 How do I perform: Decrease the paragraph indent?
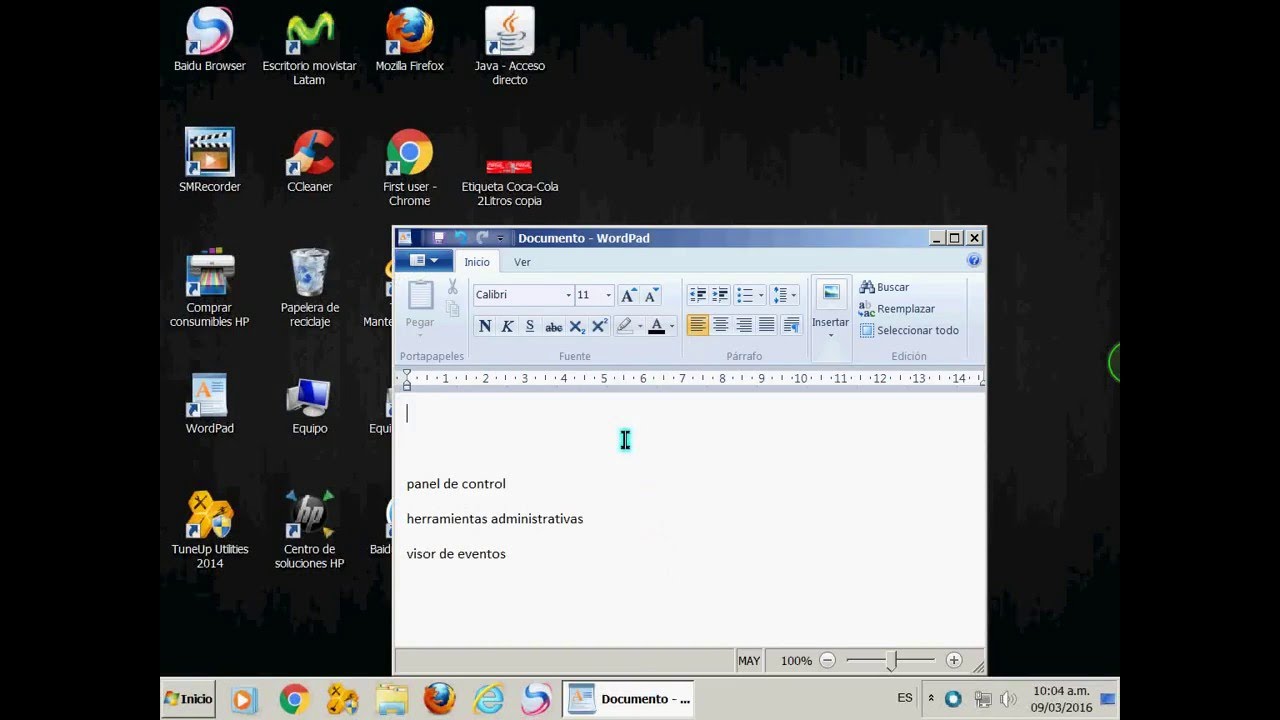coord(697,295)
